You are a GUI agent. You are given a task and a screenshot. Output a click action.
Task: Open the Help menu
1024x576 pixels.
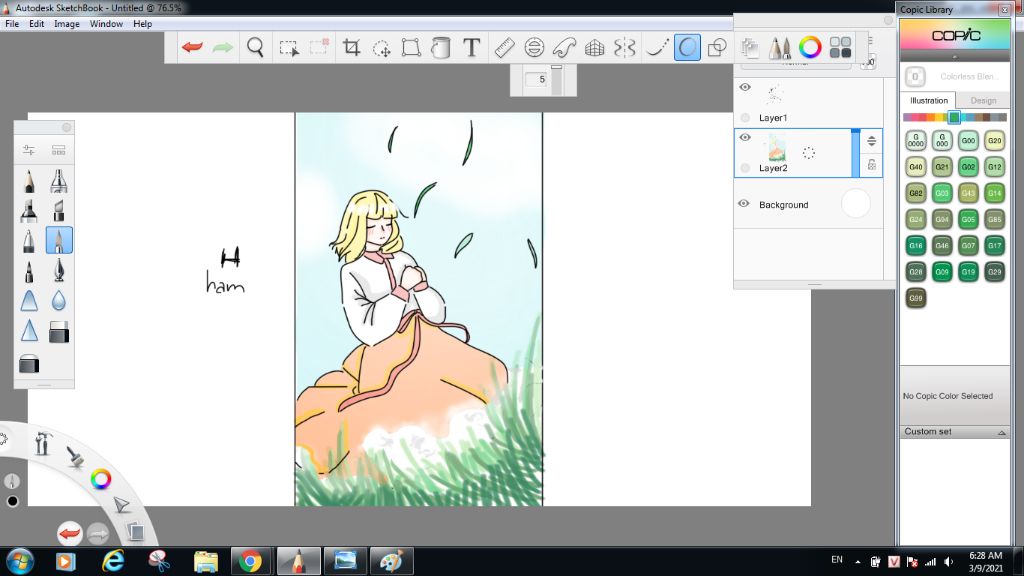click(x=142, y=24)
